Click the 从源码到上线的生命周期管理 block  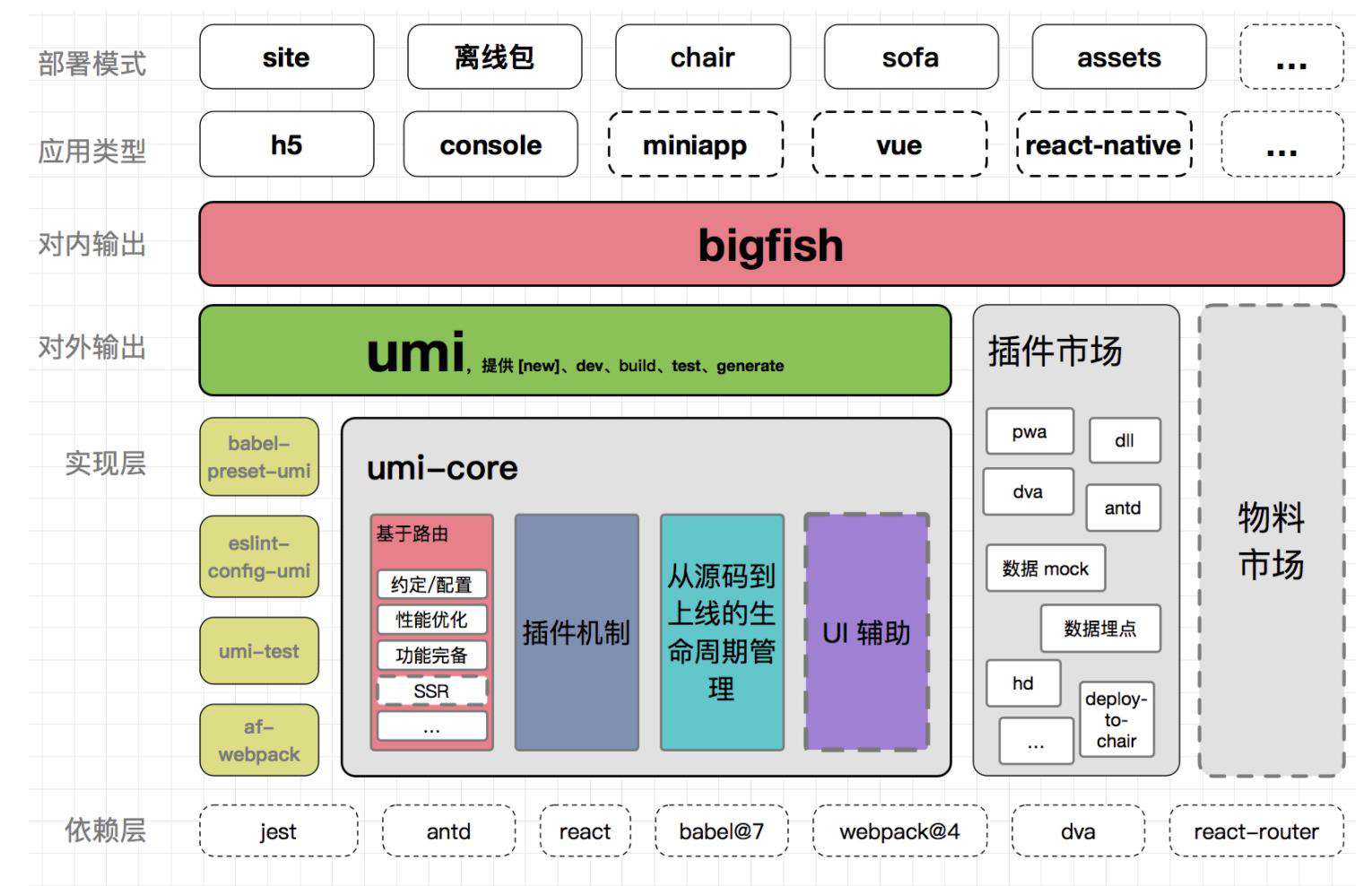point(722,632)
